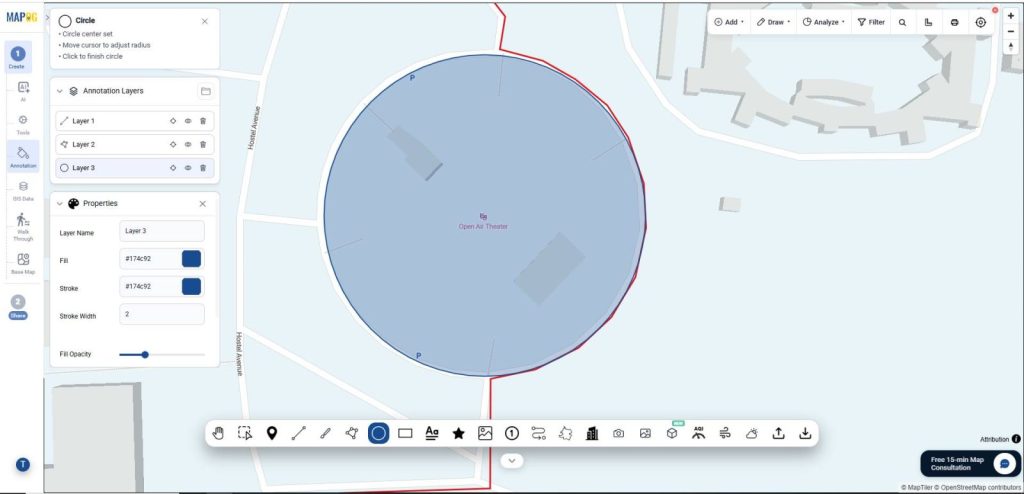Zoom out with the minus button
This screenshot has width=1024, height=494.
(1011, 31)
